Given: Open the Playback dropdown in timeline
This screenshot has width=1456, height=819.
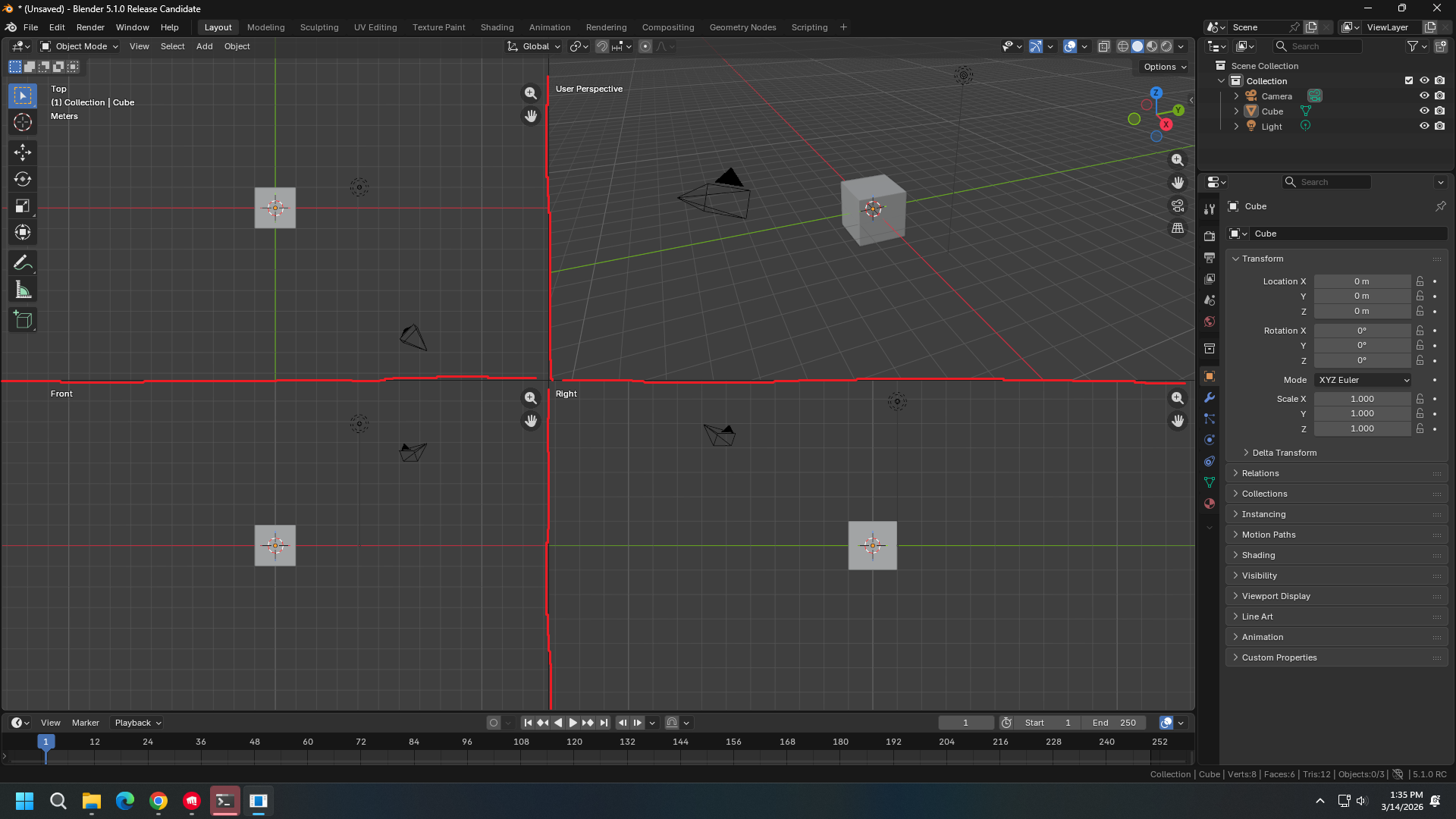Looking at the screenshot, I should pyautogui.click(x=137, y=723).
